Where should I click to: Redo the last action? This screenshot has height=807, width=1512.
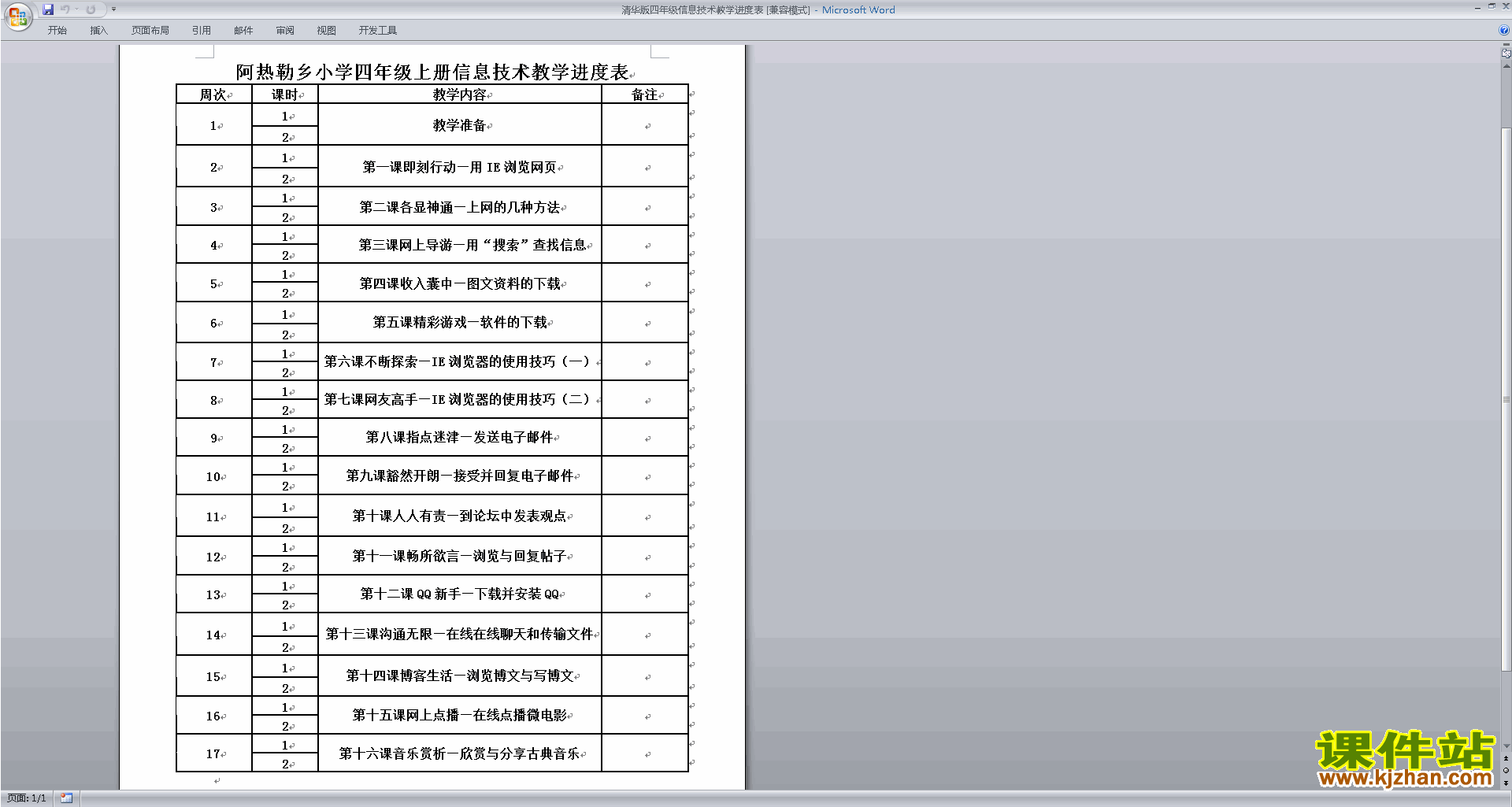pyautogui.click(x=91, y=9)
